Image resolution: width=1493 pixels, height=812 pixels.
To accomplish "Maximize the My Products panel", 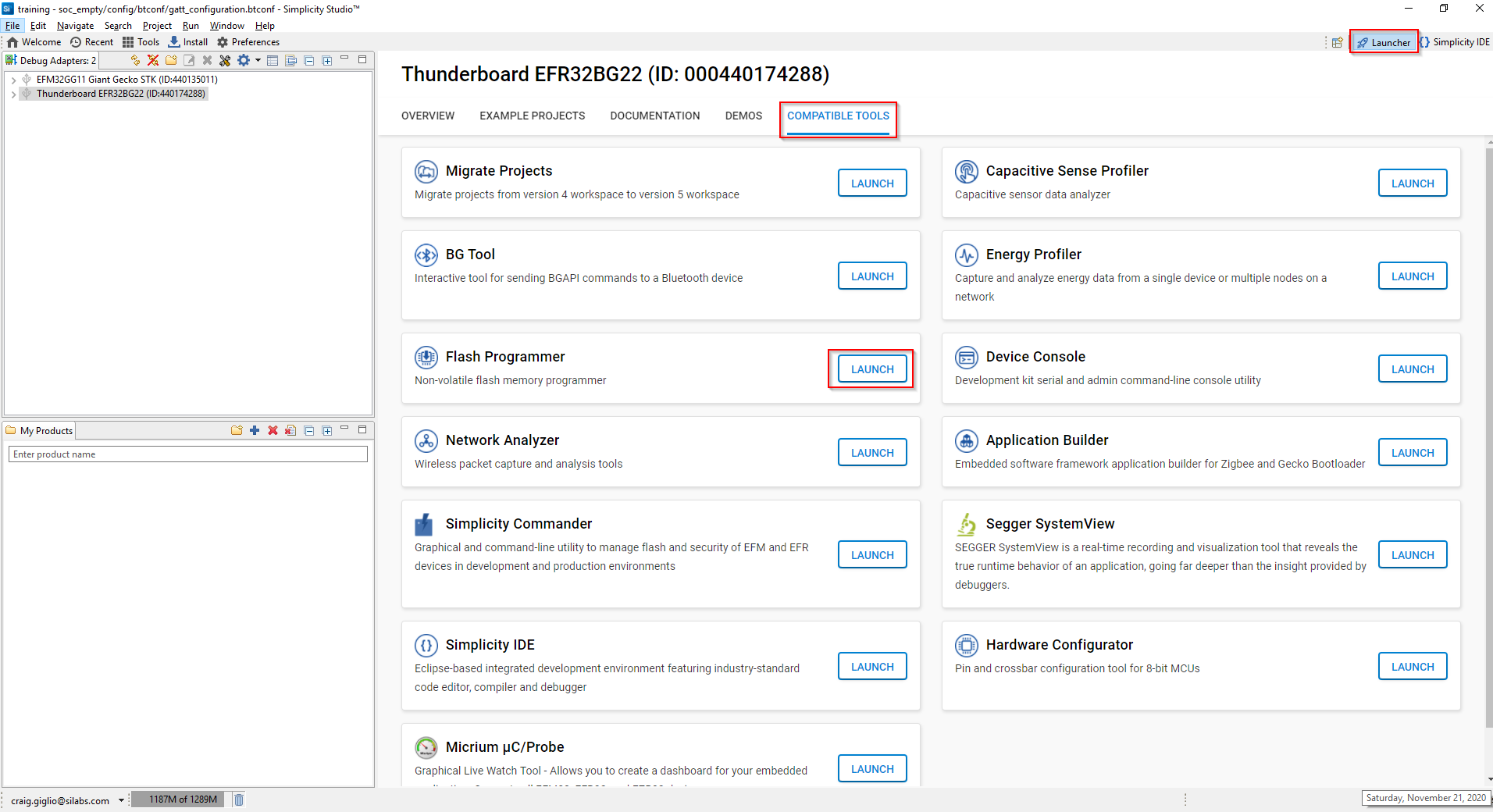I will point(362,429).
